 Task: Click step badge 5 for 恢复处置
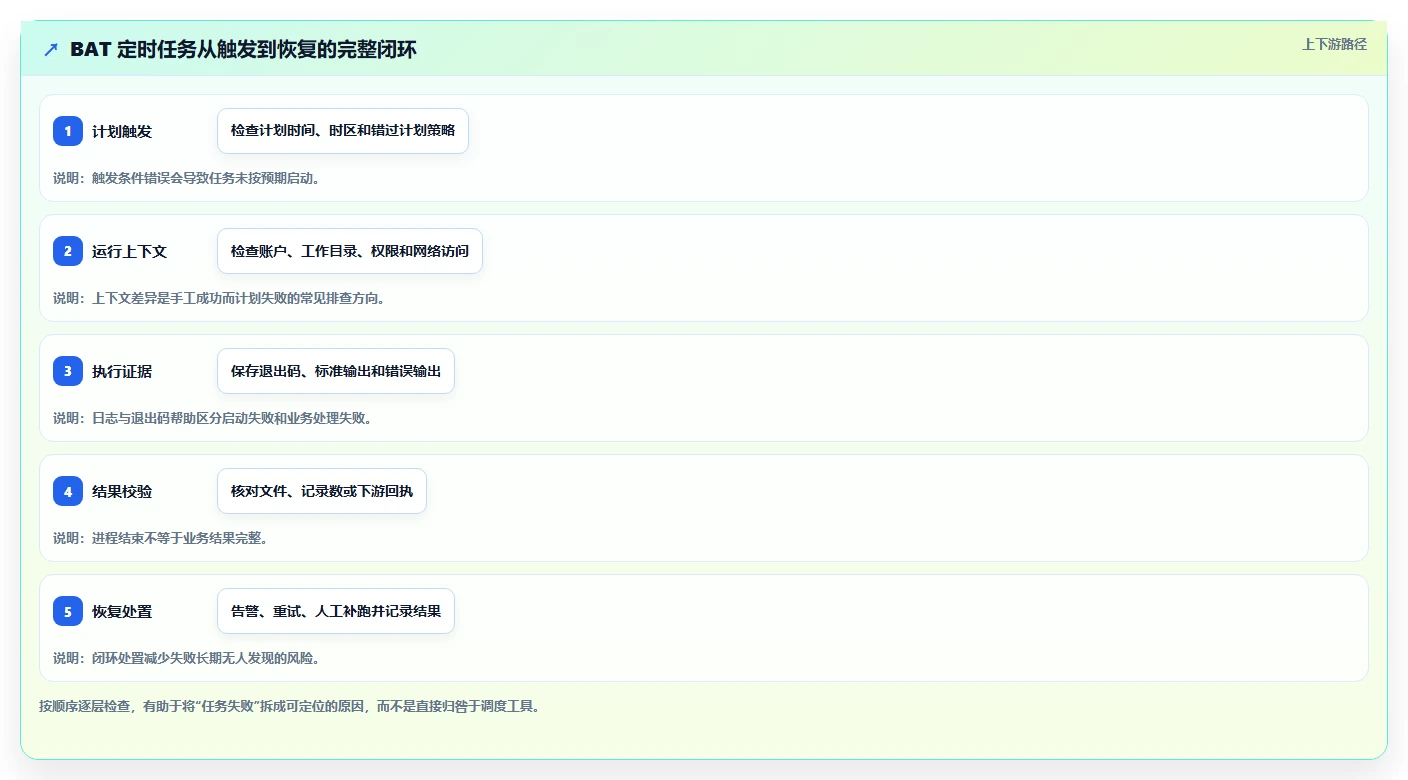click(68, 611)
